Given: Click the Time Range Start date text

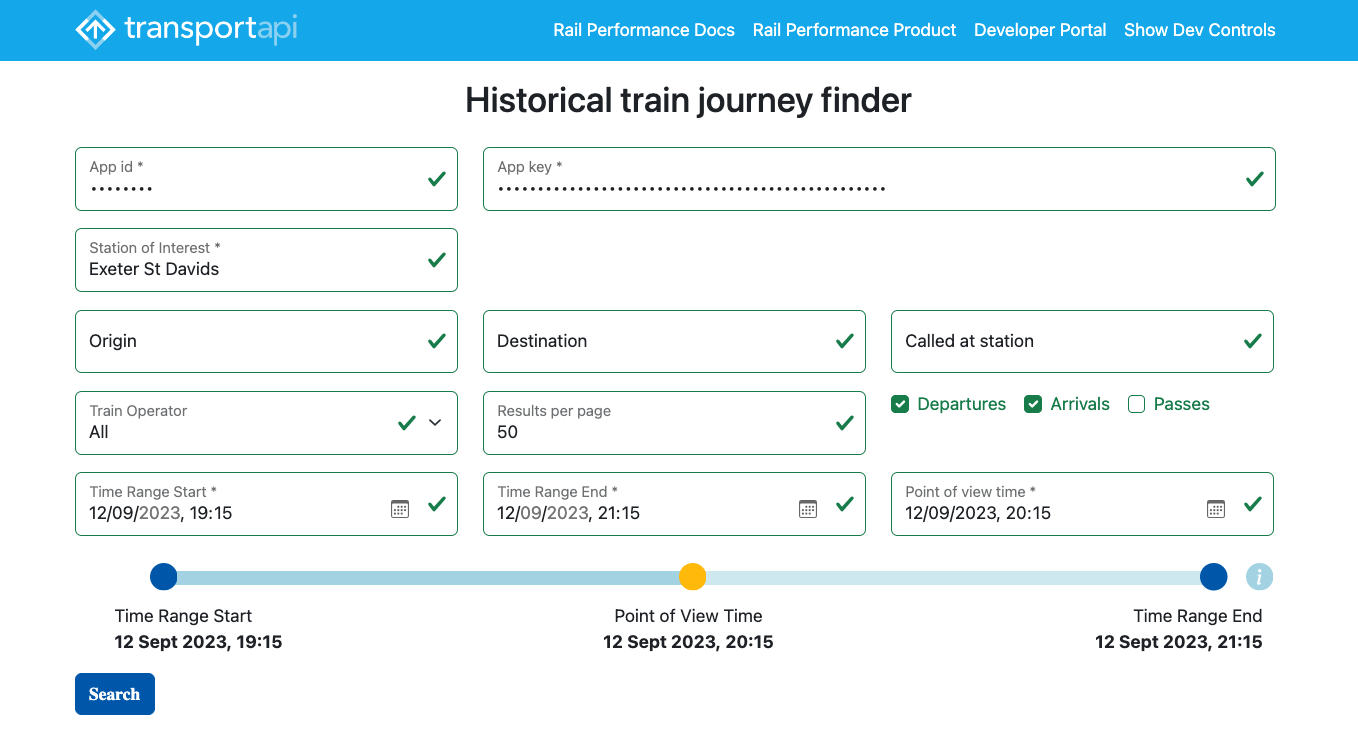Looking at the screenshot, I should (161, 513).
